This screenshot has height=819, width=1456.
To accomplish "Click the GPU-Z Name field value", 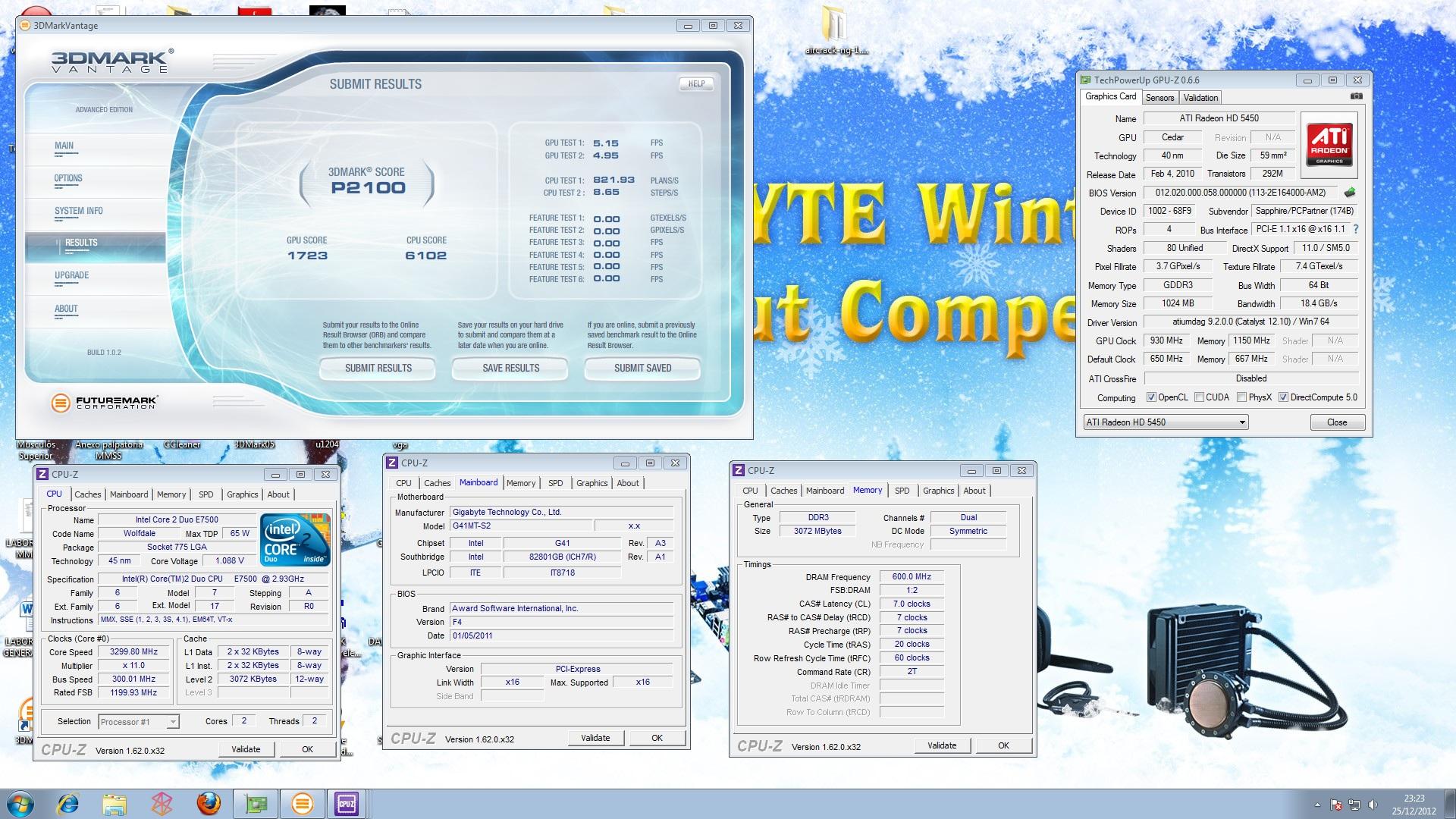I will [1219, 118].
